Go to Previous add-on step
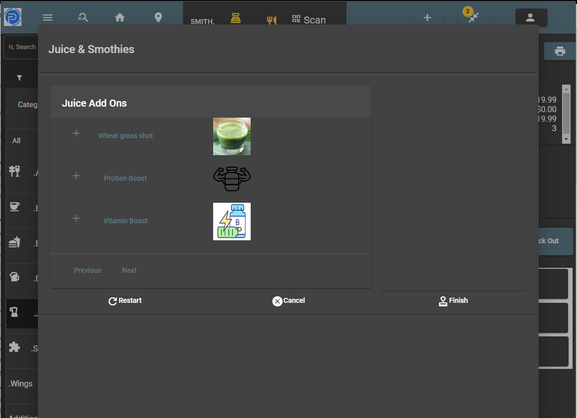The width and height of the screenshot is (577, 418). click(88, 270)
